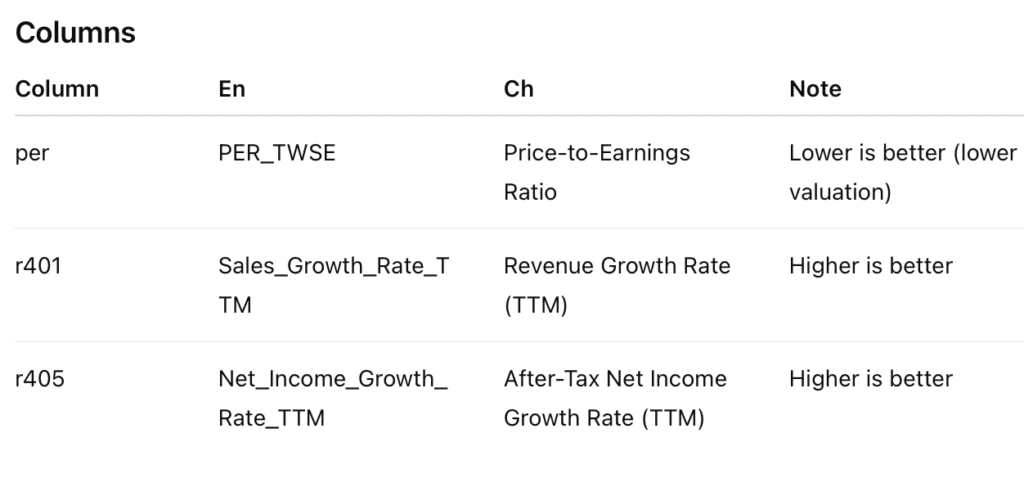Click the Column table header

[57, 89]
